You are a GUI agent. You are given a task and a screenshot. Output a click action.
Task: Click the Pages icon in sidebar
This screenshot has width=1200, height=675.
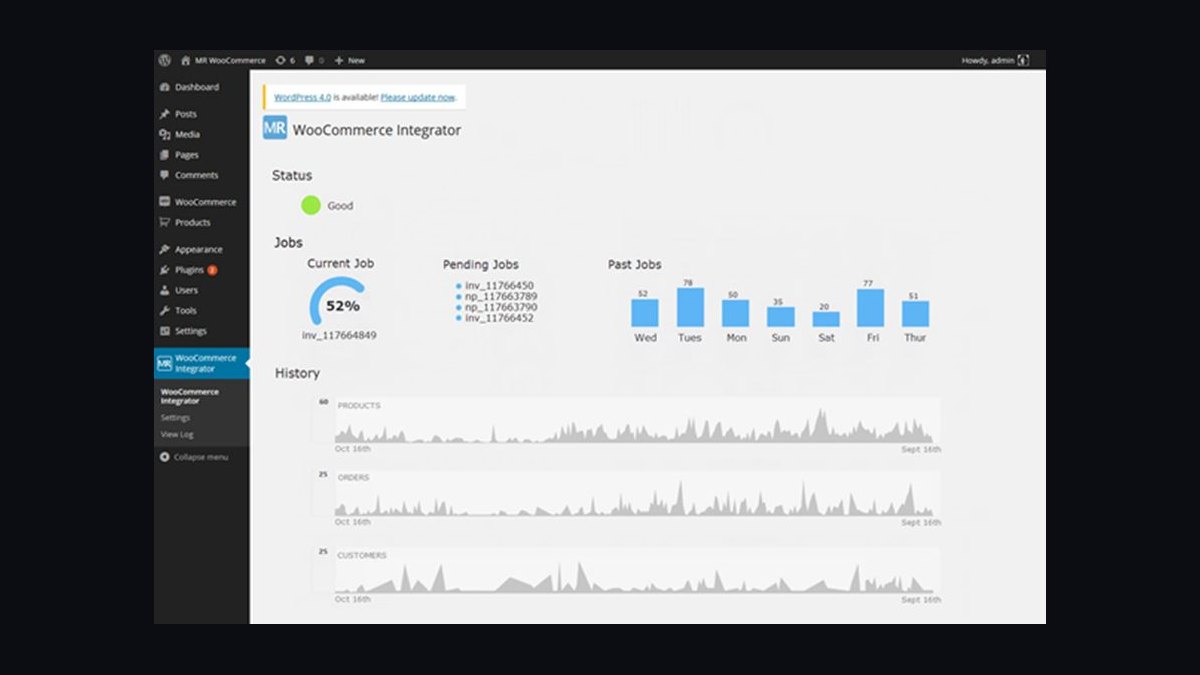164,155
